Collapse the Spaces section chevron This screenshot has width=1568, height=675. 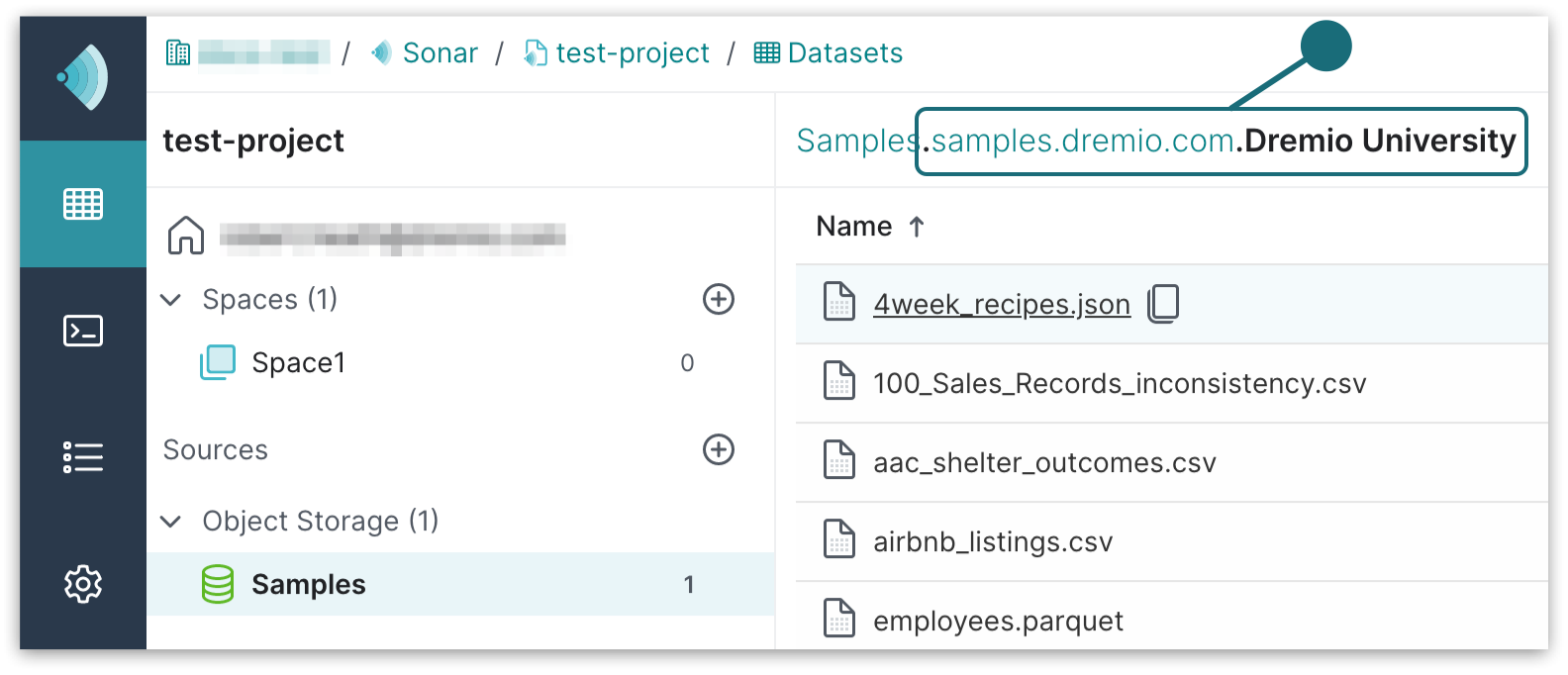[x=171, y=299]
